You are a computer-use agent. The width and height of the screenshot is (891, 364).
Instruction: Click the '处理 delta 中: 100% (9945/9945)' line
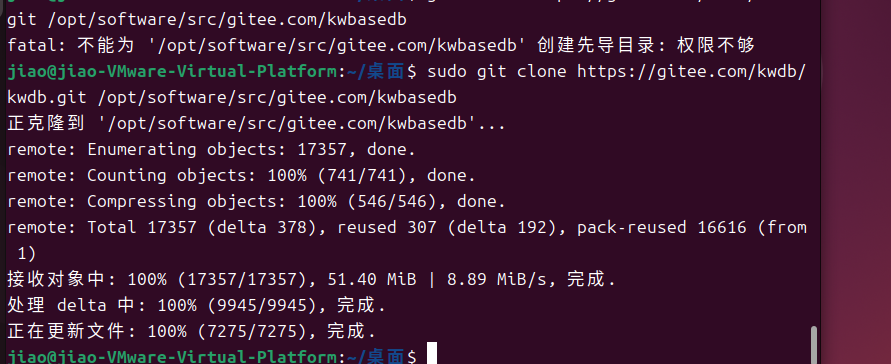coord(197,306)
